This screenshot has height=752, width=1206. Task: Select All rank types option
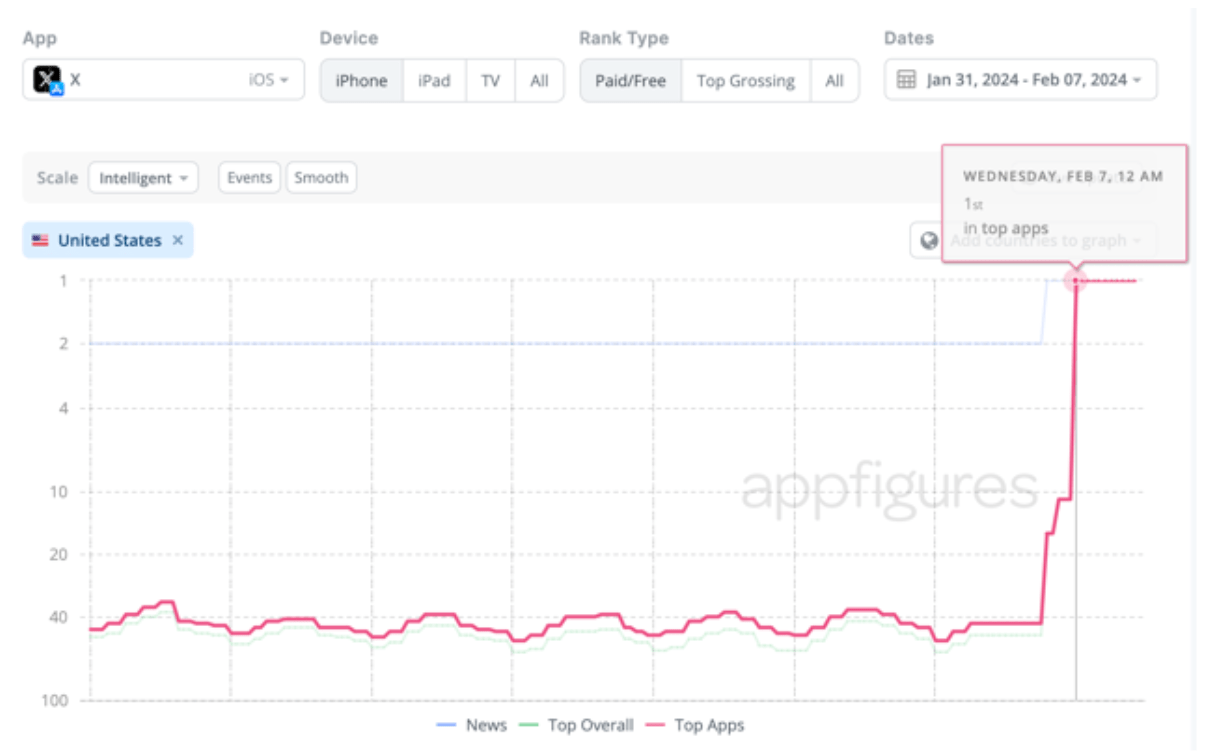pos(834,81)
